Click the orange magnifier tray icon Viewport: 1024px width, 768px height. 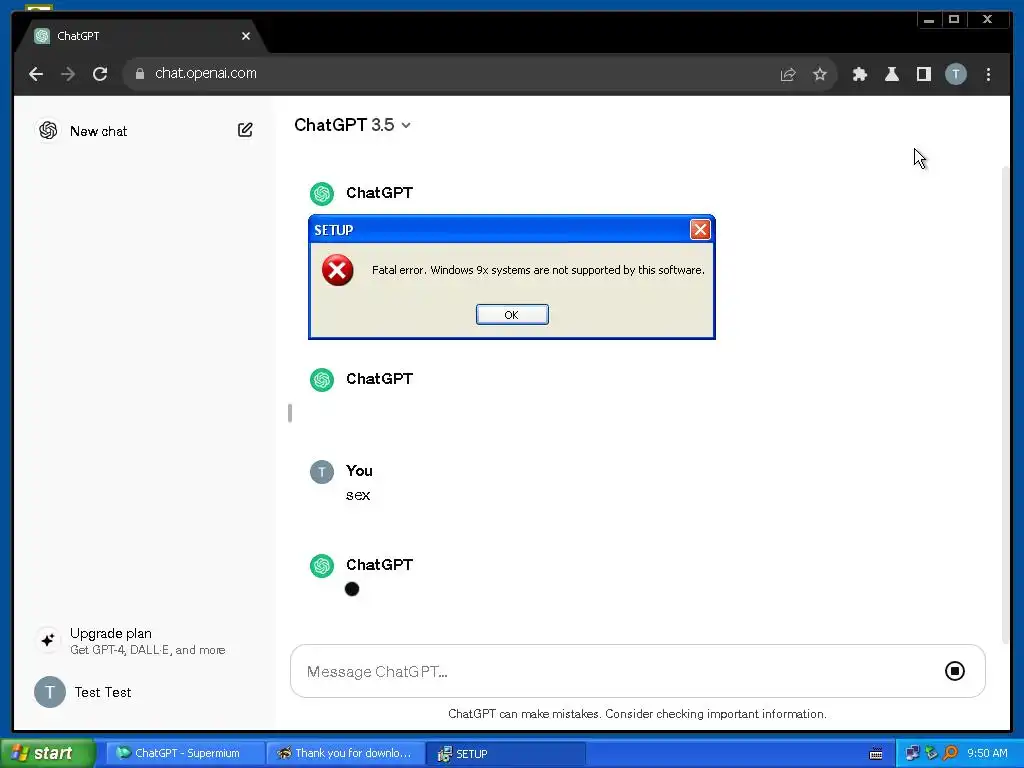coord(950,753)
